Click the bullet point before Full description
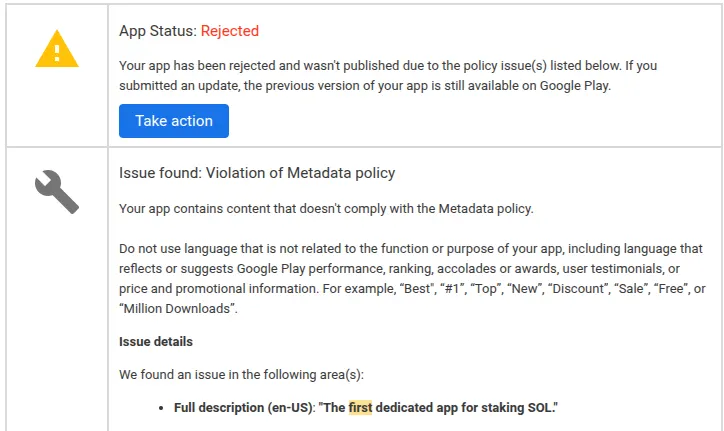Image resolution: width=724 pixels, height=431 pixels. point(163,409)
